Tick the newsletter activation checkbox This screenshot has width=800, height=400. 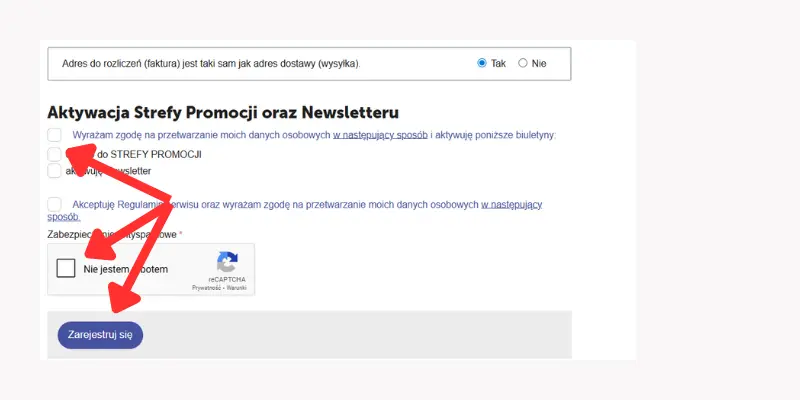(x=54, y=171)
